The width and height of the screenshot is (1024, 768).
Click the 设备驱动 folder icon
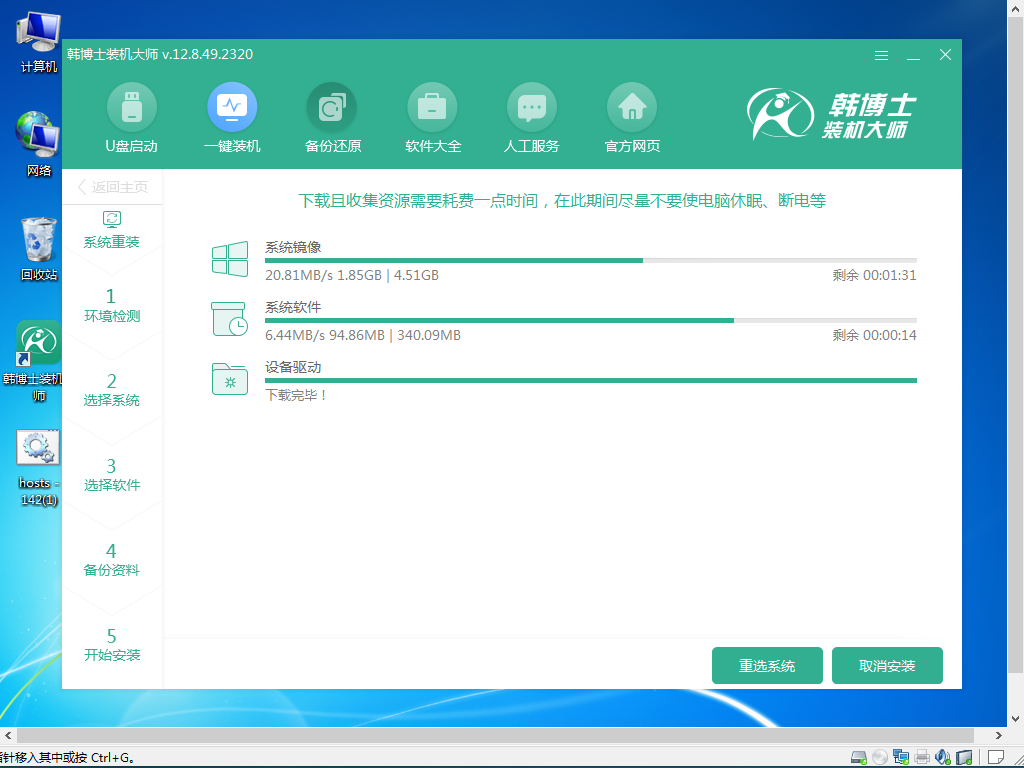[230, 380]
